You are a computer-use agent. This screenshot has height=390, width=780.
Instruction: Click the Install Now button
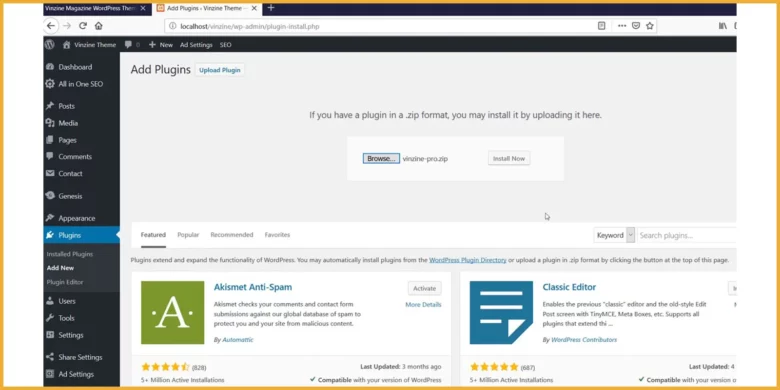coord(509,159)
